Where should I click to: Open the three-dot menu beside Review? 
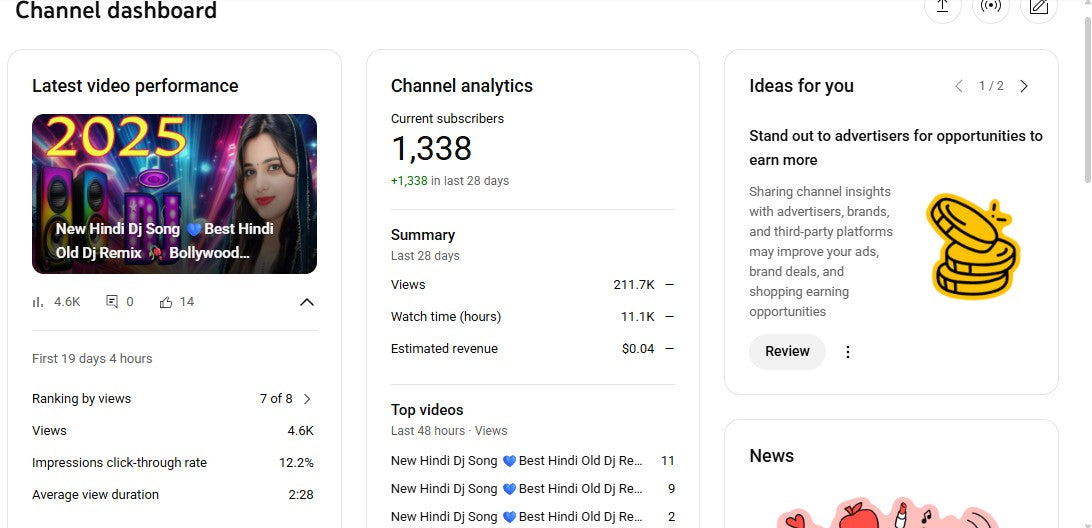click(x=848, y=352)
